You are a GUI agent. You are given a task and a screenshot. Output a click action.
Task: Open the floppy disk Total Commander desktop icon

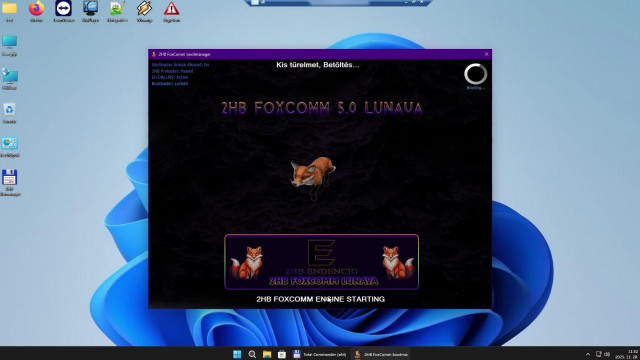click(9, 178)
